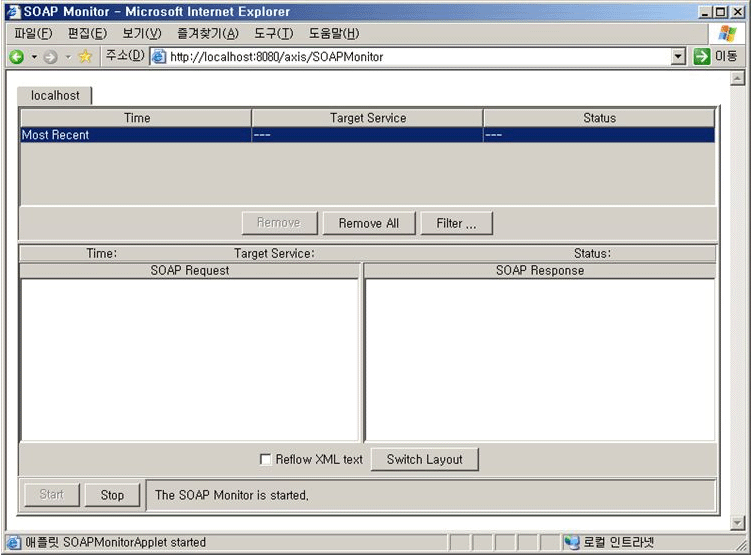Minimize the Internet Explorer window
The height and width of the screenshot is (556, 751).
coord(705,12)
